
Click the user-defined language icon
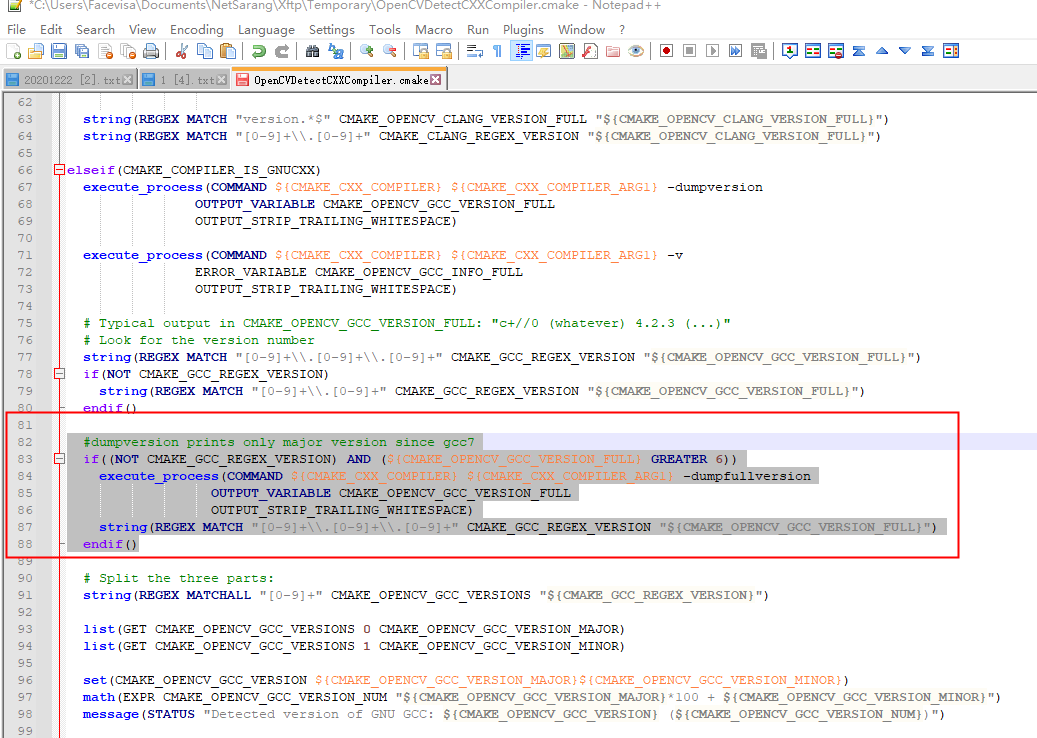pyautogui.click(x=544, y=51)
